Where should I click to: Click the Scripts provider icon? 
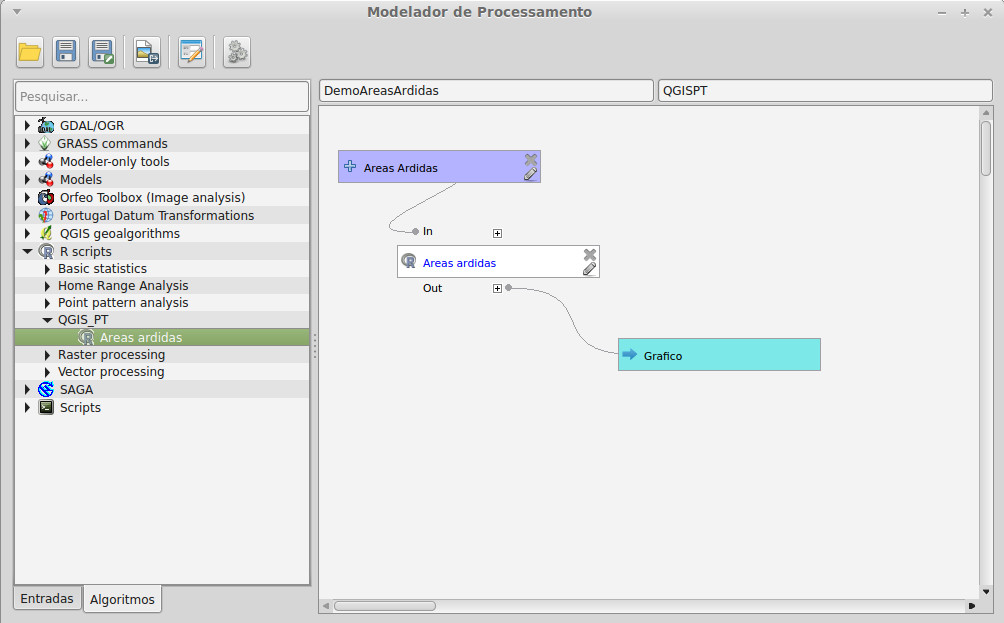click(x=46, y=407)
